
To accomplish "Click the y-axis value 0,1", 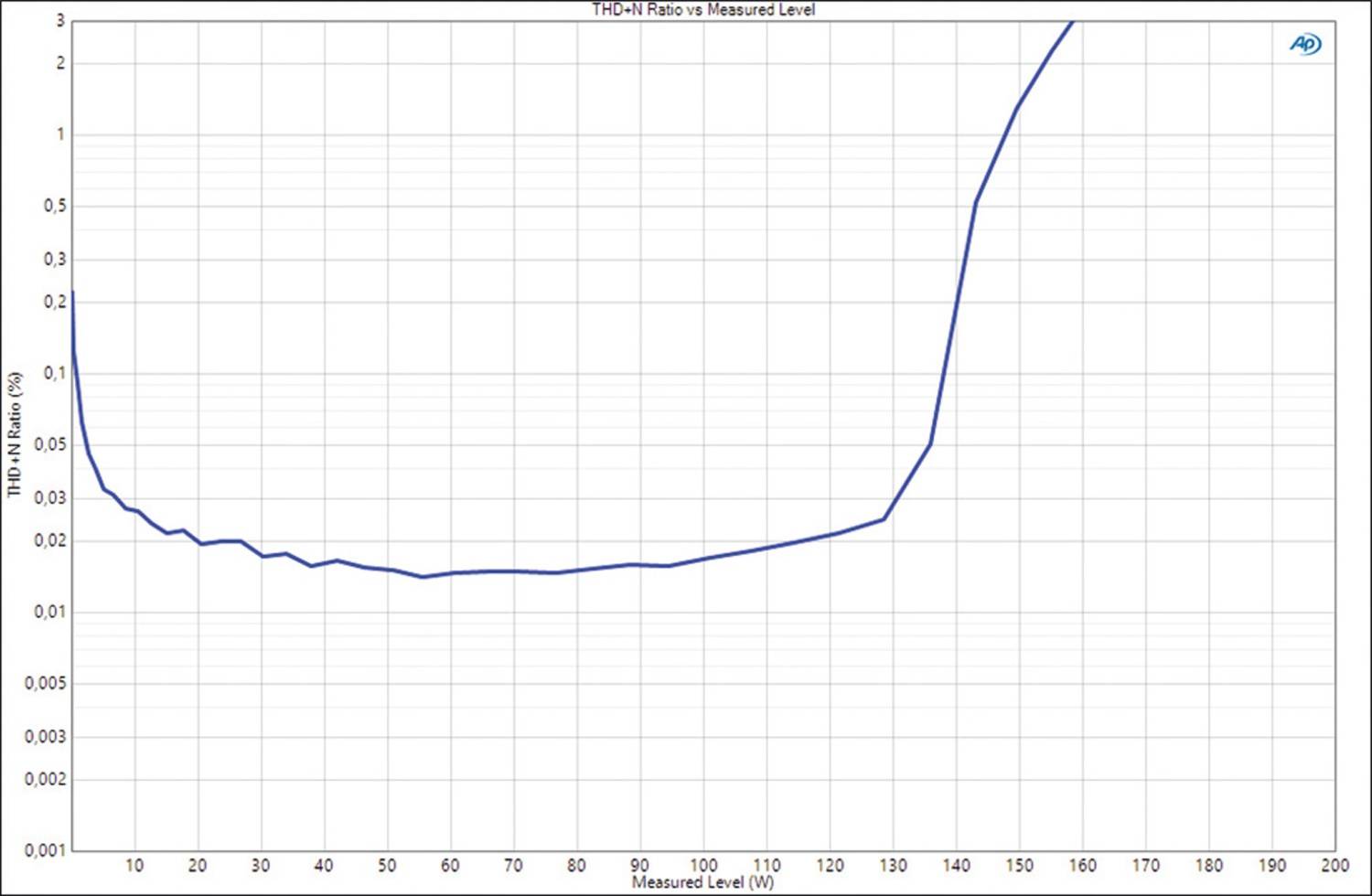I will coord(55,373).
